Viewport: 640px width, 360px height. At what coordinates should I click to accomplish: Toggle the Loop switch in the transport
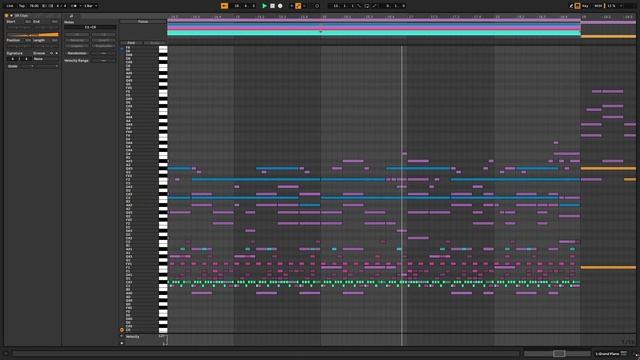click(x=367, y=6)
